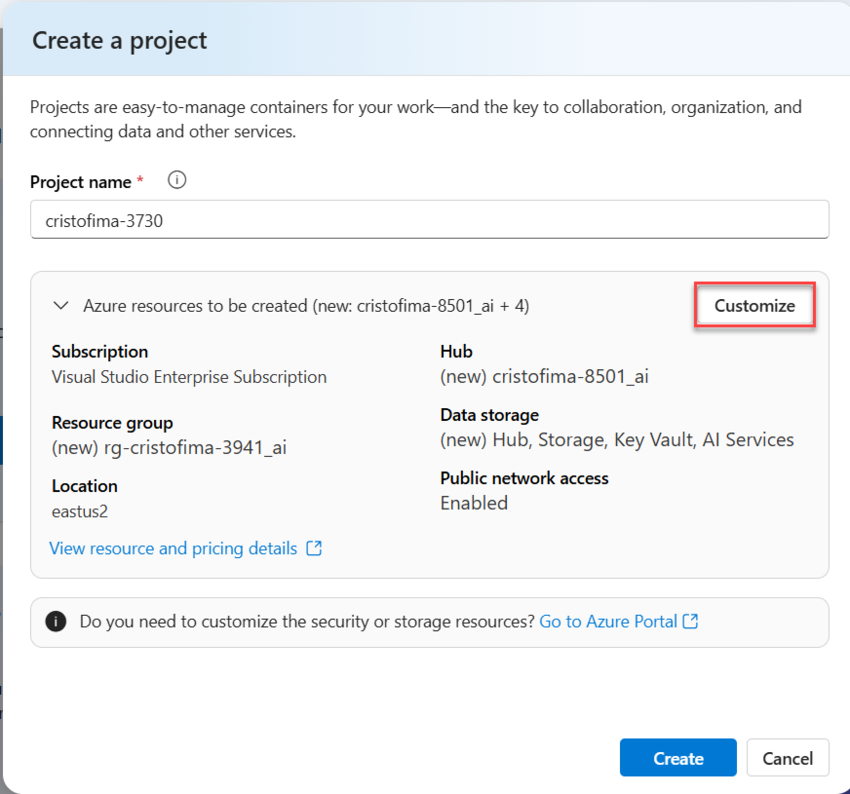Select the cristofima-3730 name for editing
Screen dimensions: 850x794
[104, 219]
